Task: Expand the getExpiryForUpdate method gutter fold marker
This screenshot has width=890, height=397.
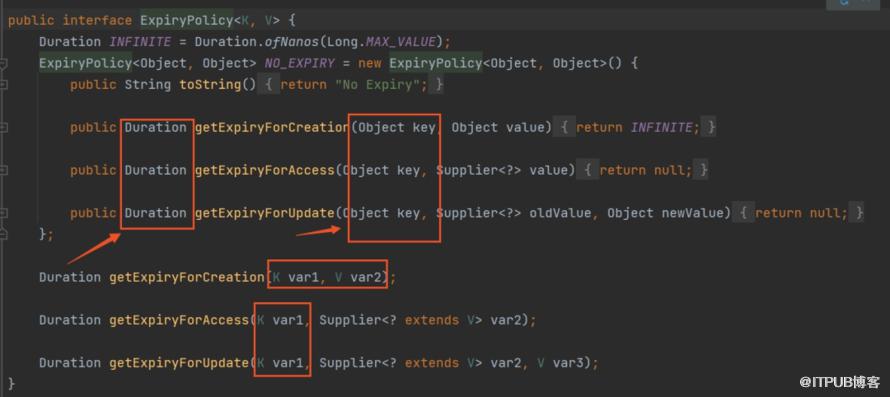Action: (3, 212)
